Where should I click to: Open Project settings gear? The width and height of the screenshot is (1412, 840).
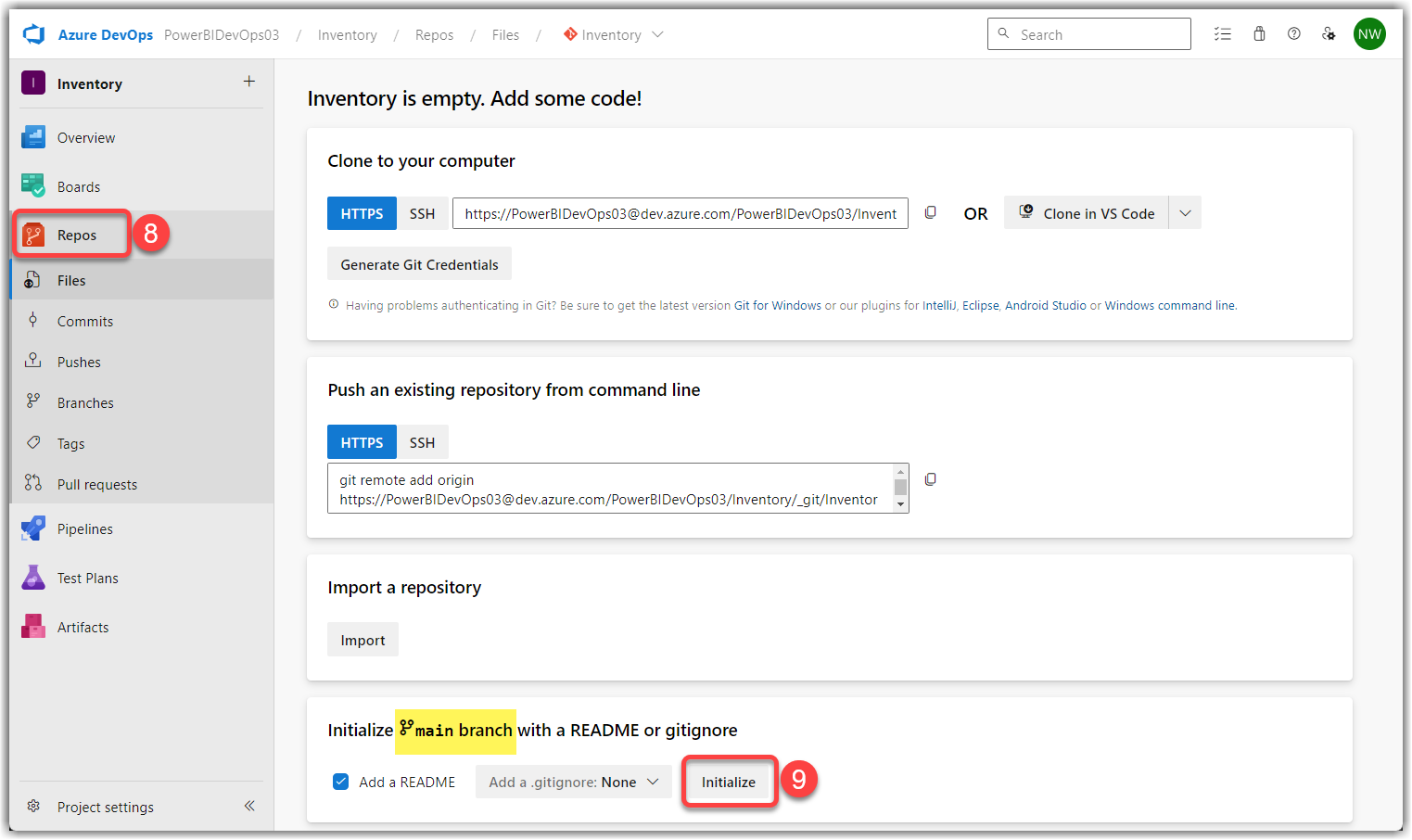(33, 807)
